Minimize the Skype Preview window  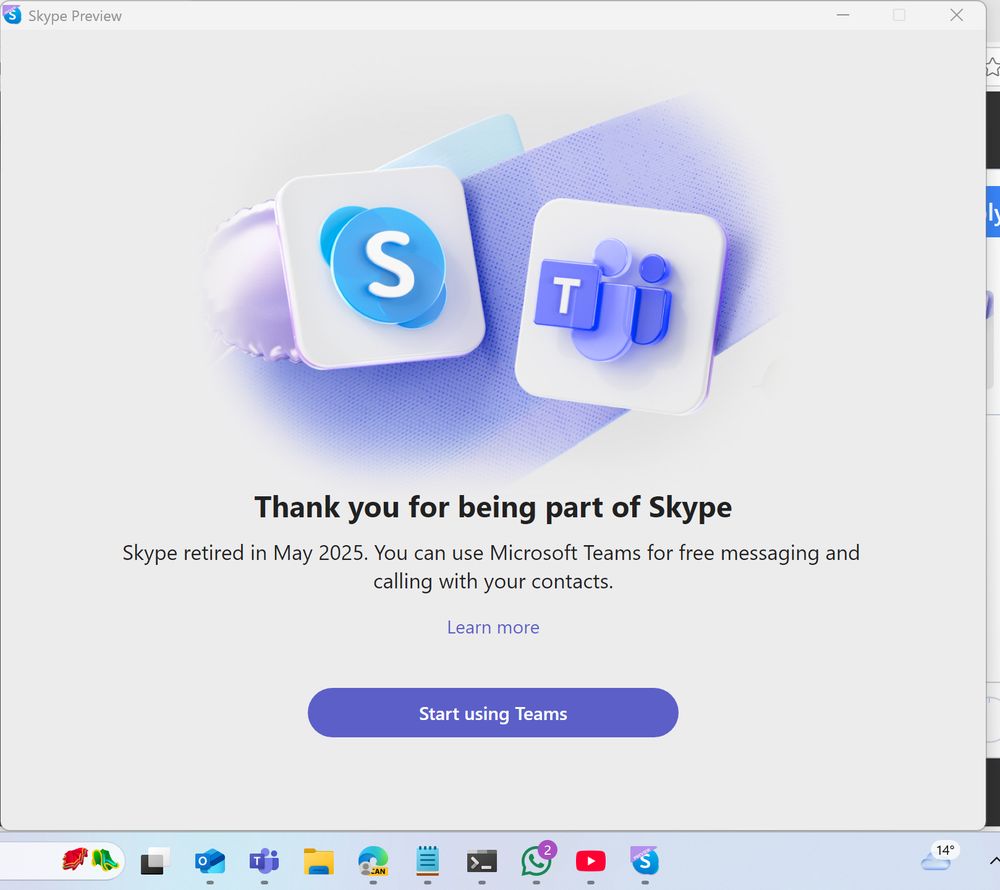click(843, 15)
